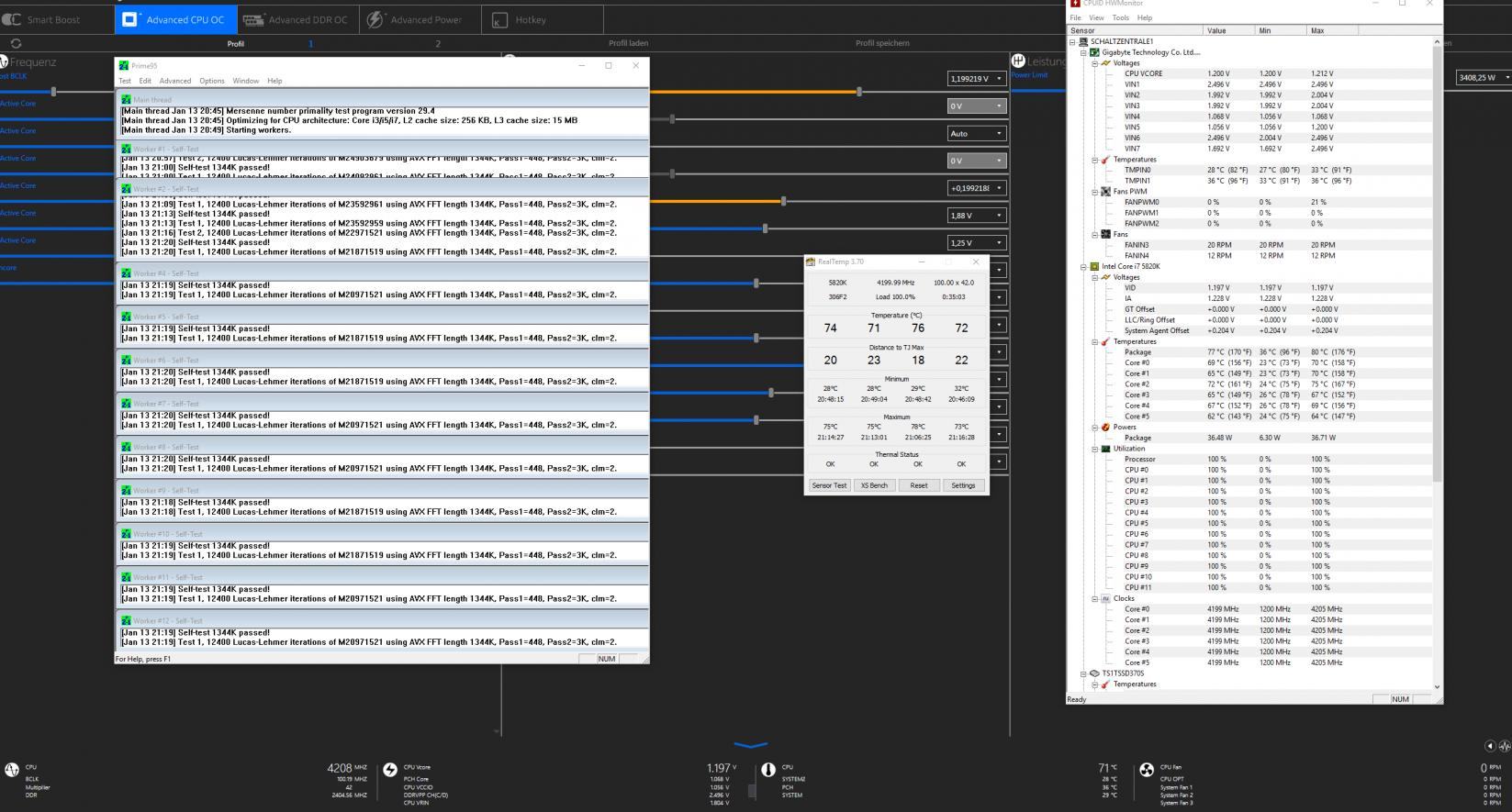Collapse the Utilization node in HWMonitor
1512x812 pixels.
(1094, 449)
